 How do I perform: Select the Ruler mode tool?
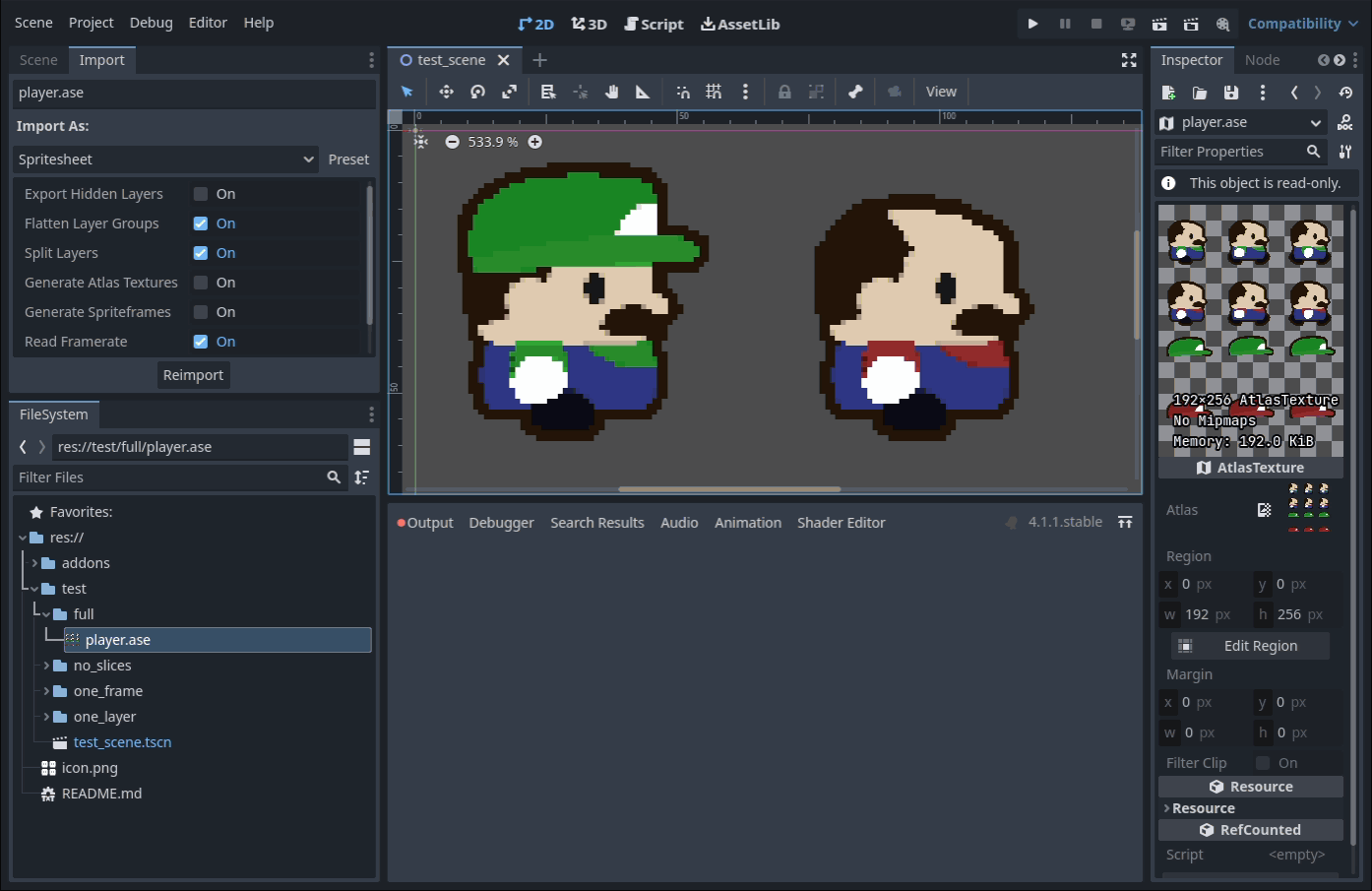[643, 92]
